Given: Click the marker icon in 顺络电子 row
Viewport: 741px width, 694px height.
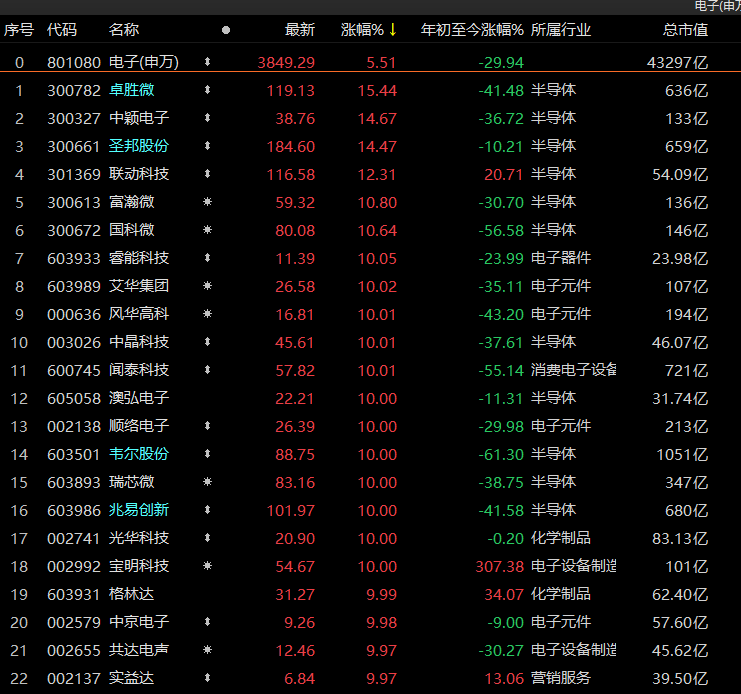Looking at the screenshot, I should coord(207,426).
